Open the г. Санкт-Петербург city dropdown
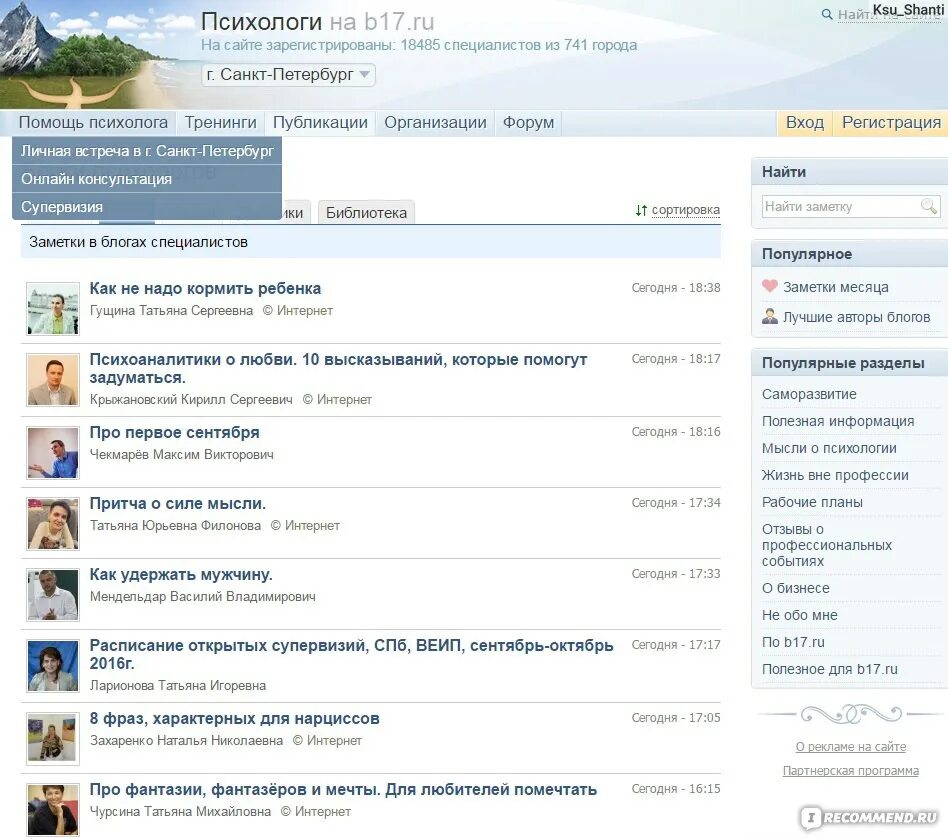 (x=288, y=75)
